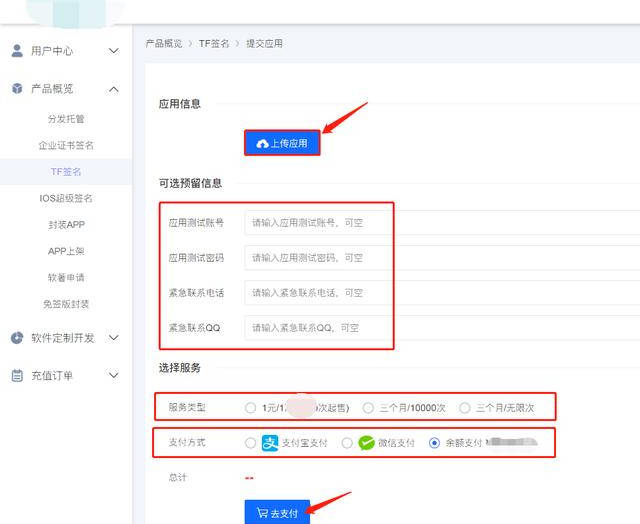Click the 产品概览 cube icon
This screenshot has height=524, width=640.
(17, 88)
